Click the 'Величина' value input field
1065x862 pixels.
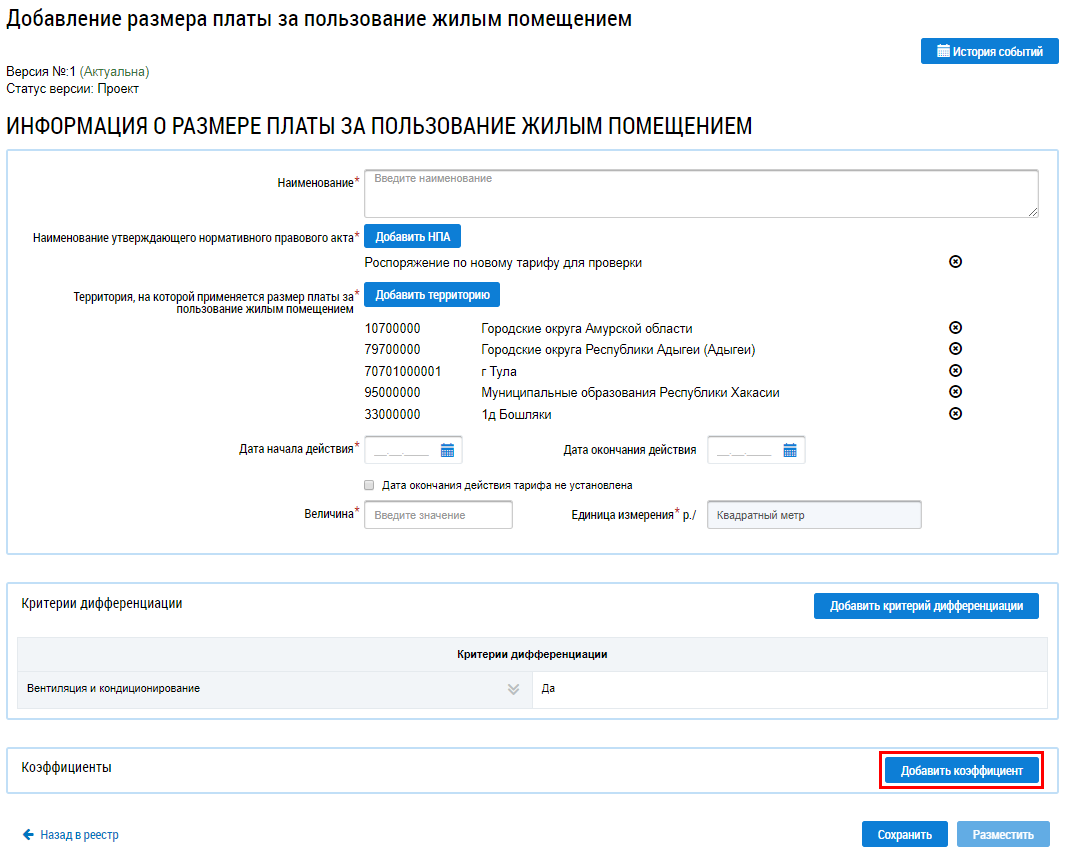pos(438,515)
